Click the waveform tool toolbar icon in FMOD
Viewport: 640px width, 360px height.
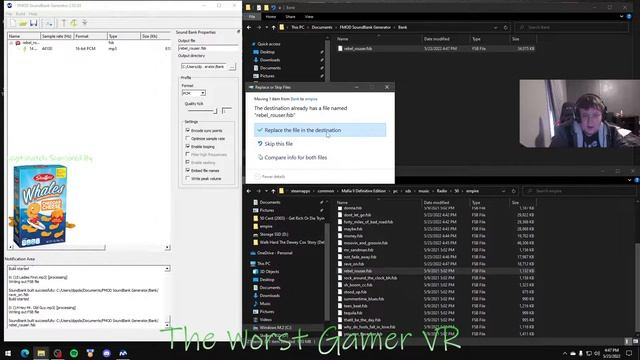click(49, 23)
